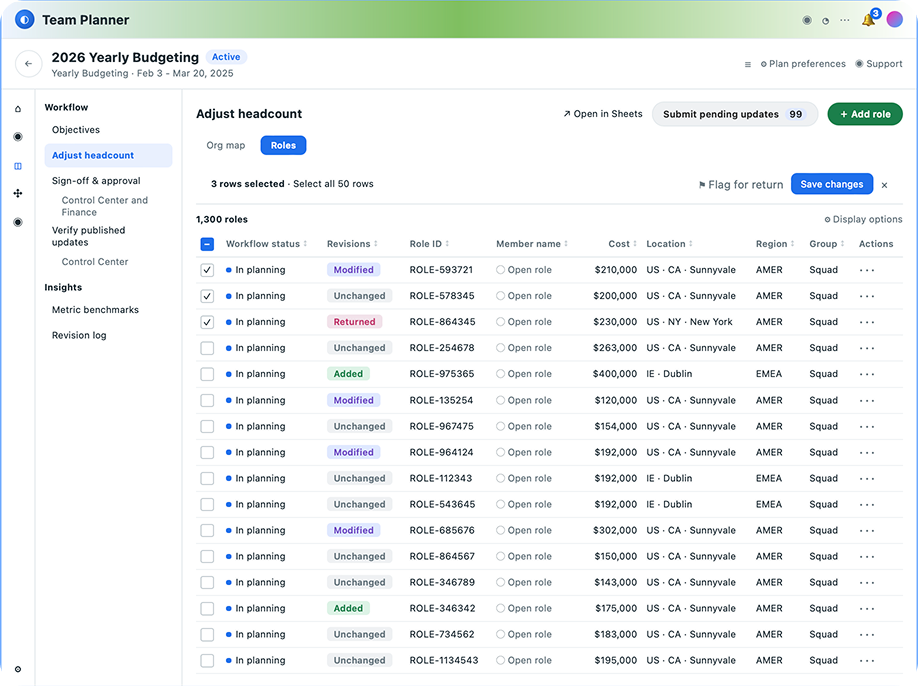Viewport: 918px width, 686px height.
Task: Open actions menu for ROLE-964124
Action: point(867,452)
